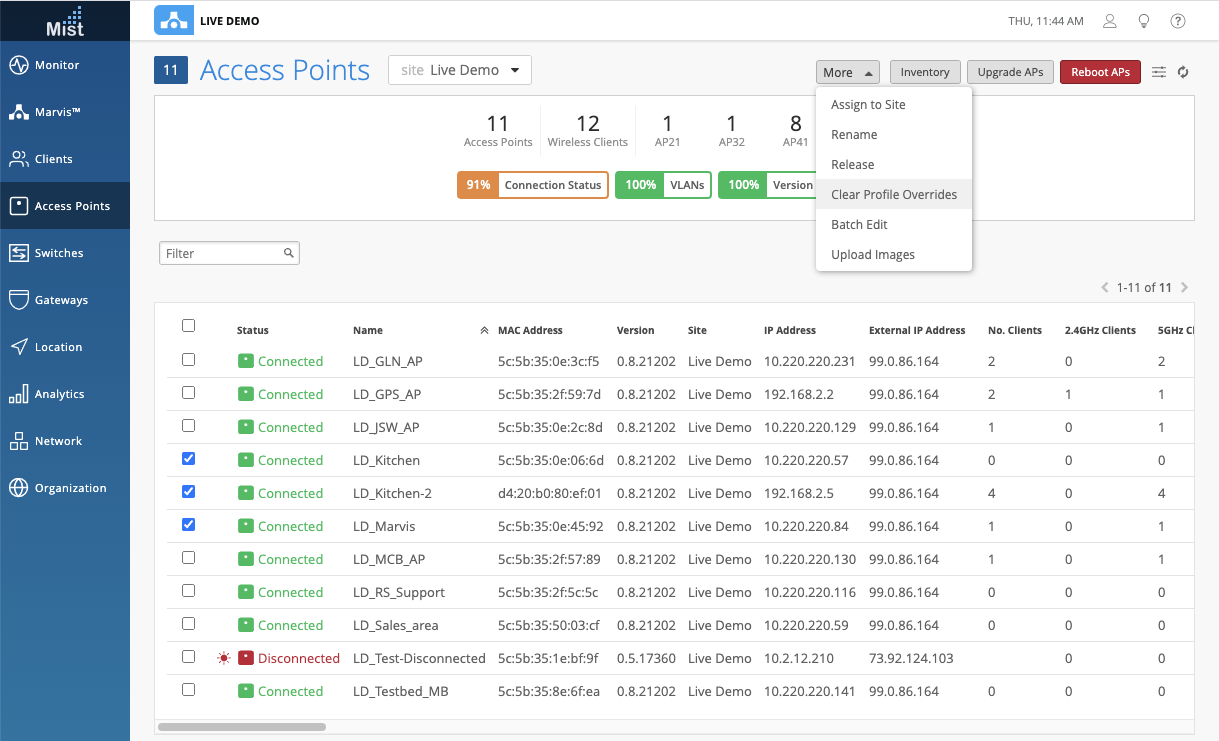Viewport: 1219px width, 741px height.
Task: Toggle the select-all header checkbox
Action: tap(188, 326)
